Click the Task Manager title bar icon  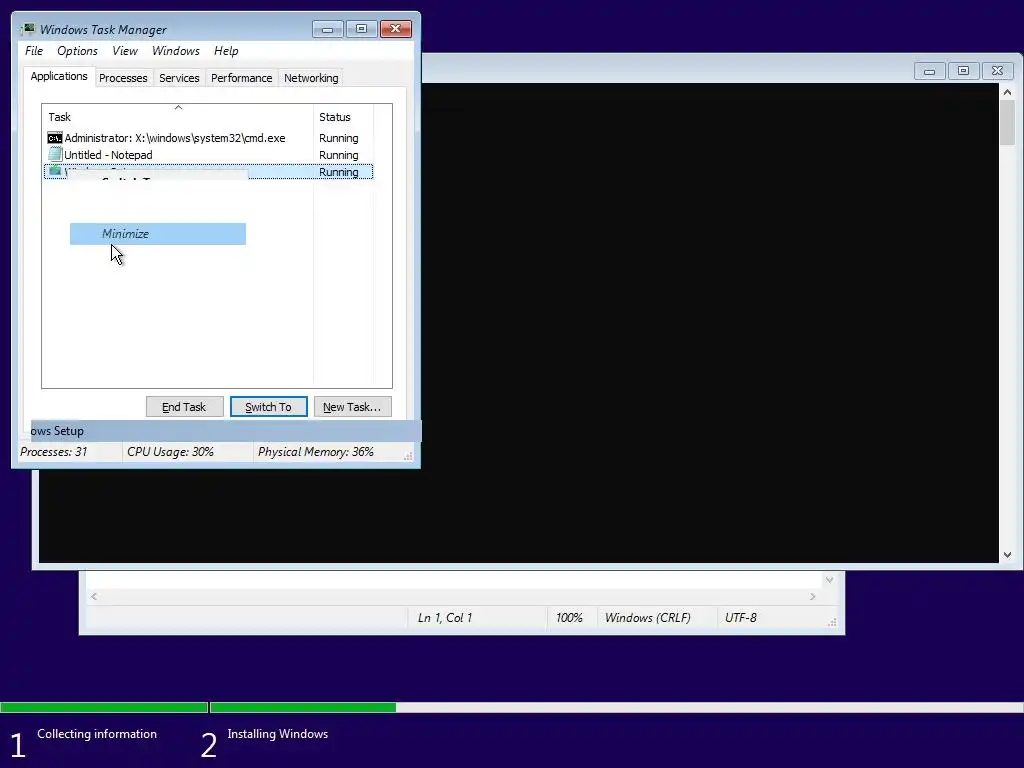(x=27, y=29)
